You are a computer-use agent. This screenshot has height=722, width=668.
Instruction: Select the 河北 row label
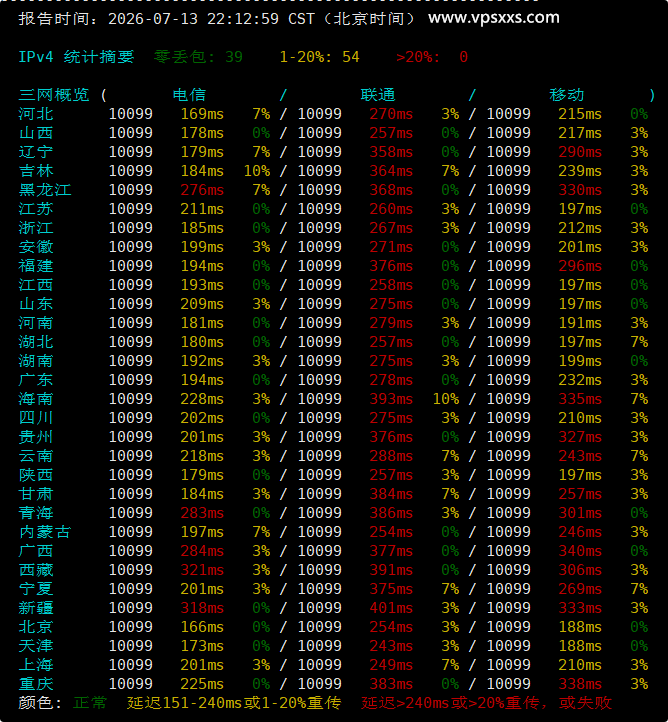point(36,114)
